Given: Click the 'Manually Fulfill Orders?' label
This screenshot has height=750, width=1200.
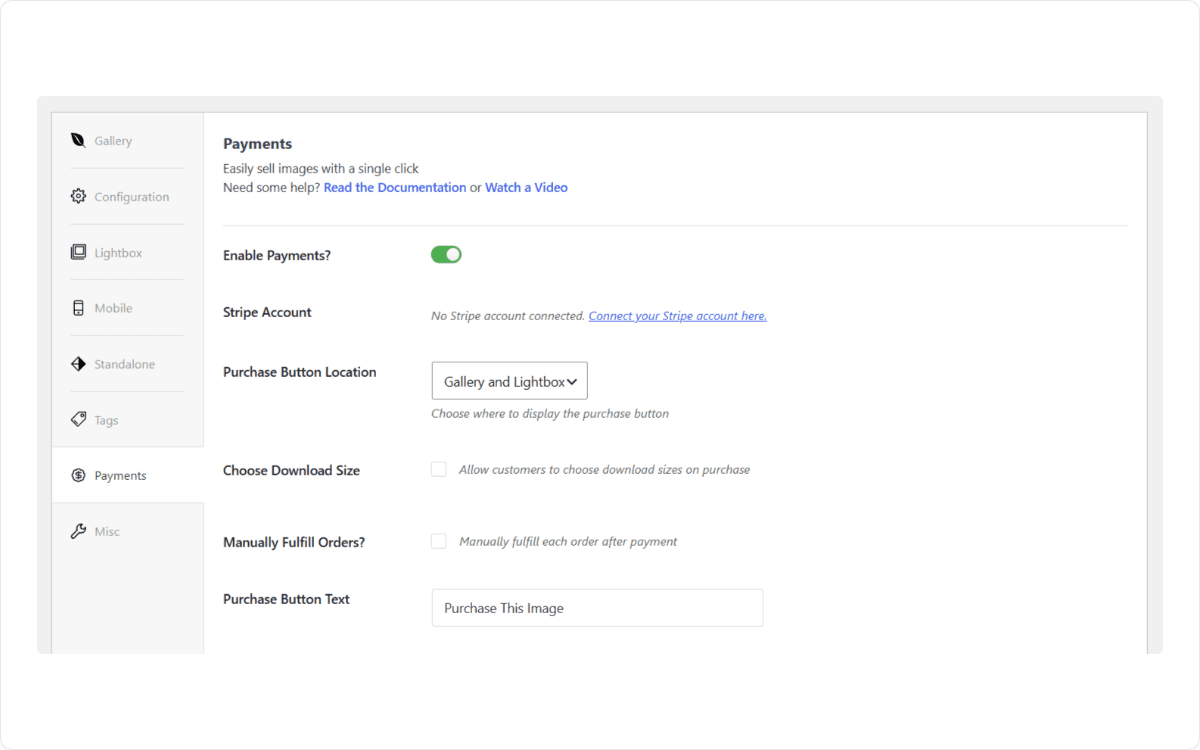Looking at the screenshot, I should 294,542.
